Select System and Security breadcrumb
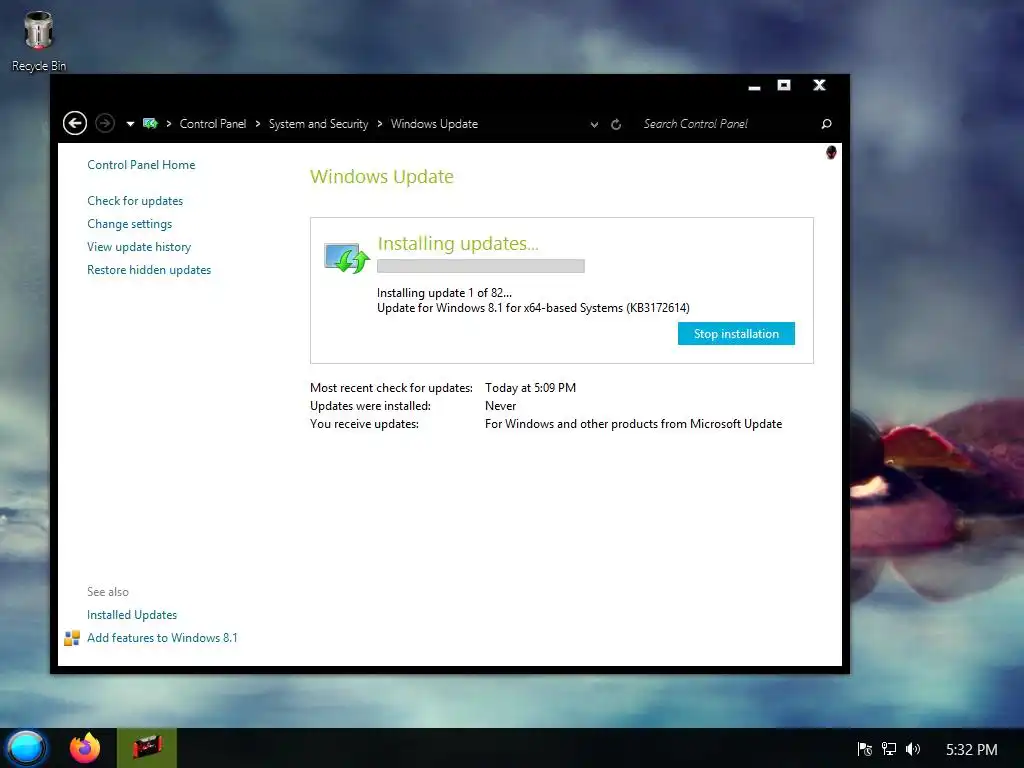Viewport: 1024px width, 768px height. click(x=318, y=124)
